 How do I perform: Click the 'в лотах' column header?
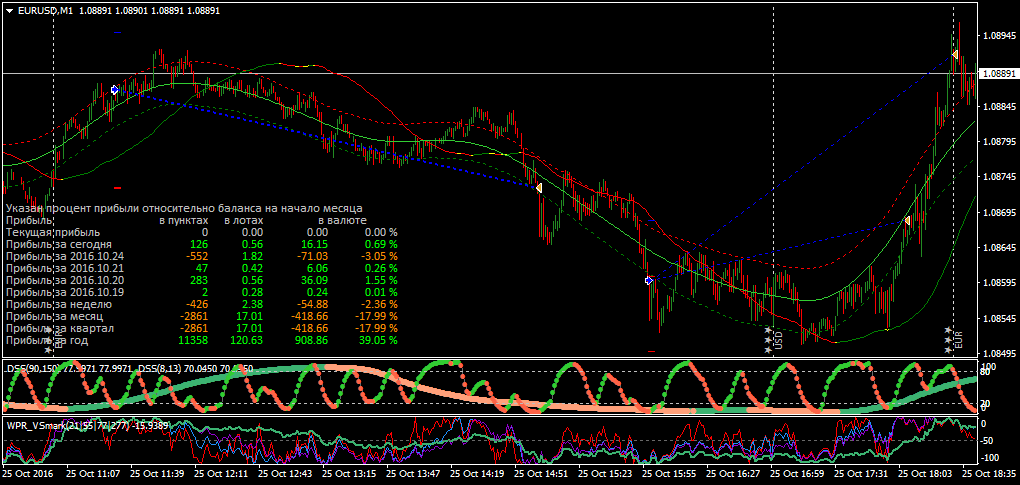point(243,220)
